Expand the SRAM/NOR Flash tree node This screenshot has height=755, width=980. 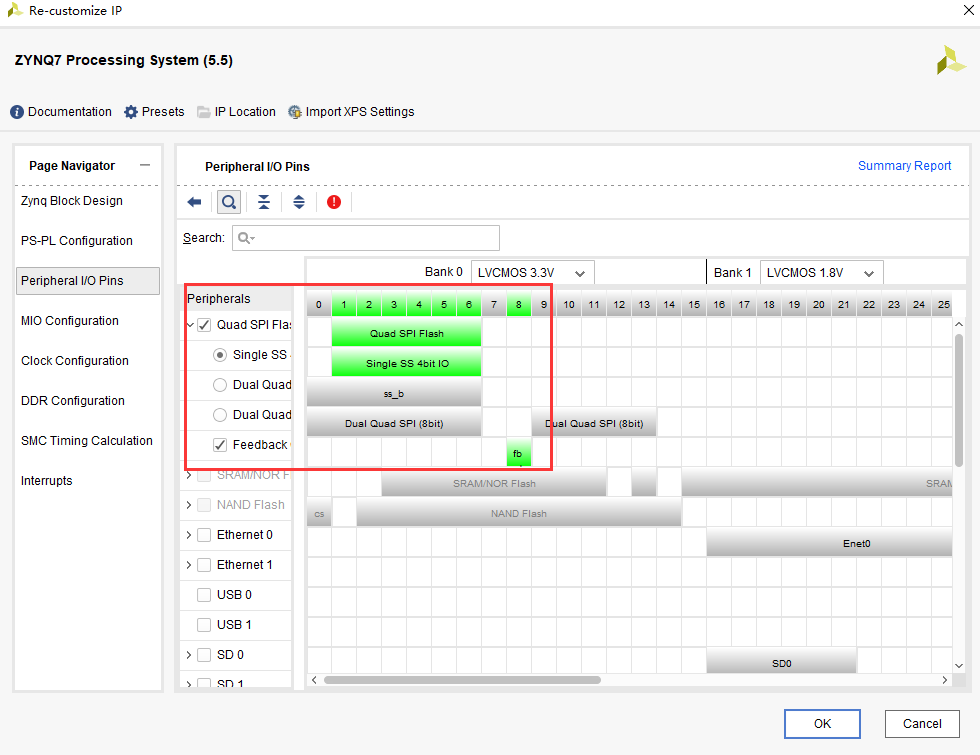(189, 475)
